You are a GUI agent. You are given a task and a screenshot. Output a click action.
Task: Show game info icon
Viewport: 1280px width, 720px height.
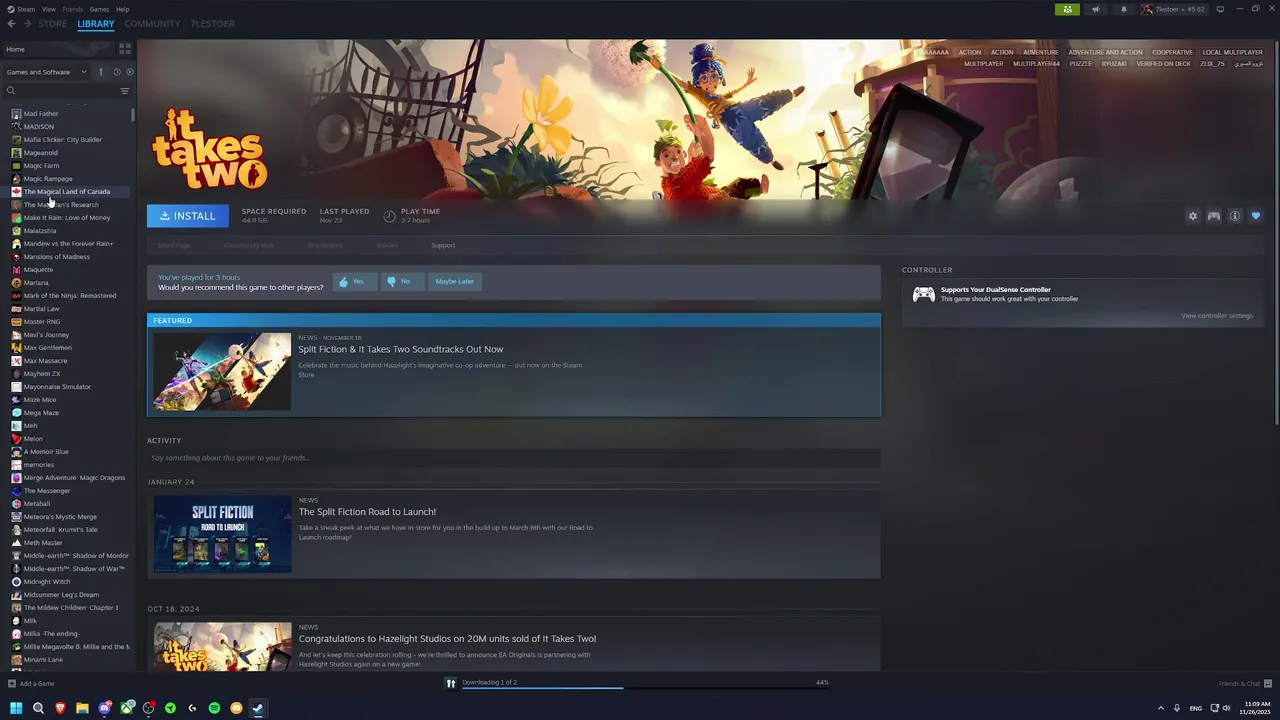(1235, 216)
